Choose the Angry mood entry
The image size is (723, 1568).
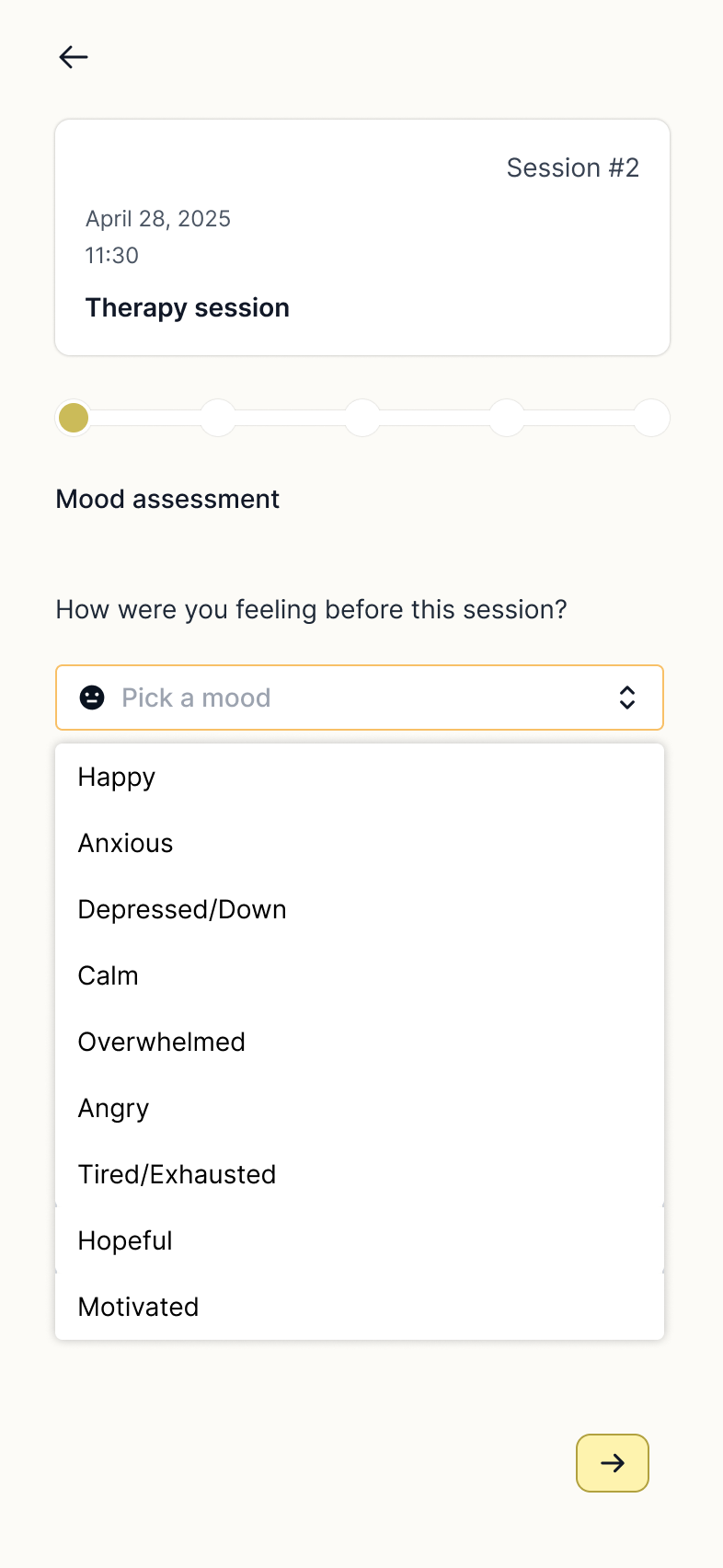pyautogui.click(x=113, y=1108)
